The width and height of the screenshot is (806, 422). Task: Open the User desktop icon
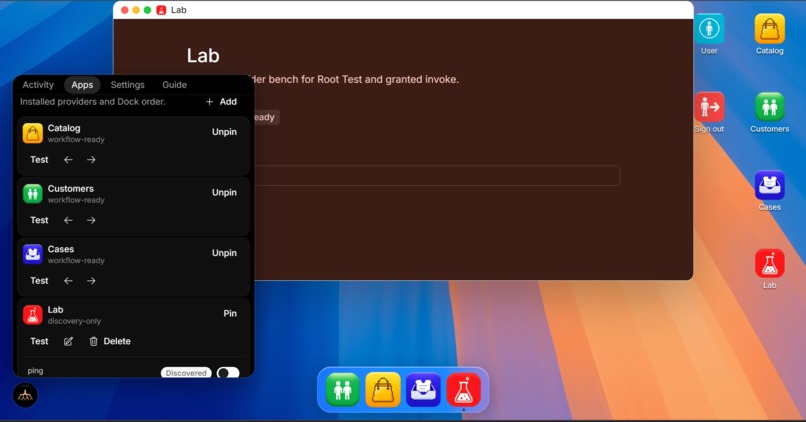[x=709, y=29]
